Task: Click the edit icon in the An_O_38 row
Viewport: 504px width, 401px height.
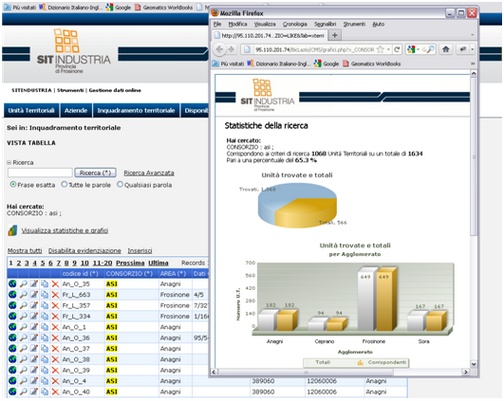Action: coord(34,359)
